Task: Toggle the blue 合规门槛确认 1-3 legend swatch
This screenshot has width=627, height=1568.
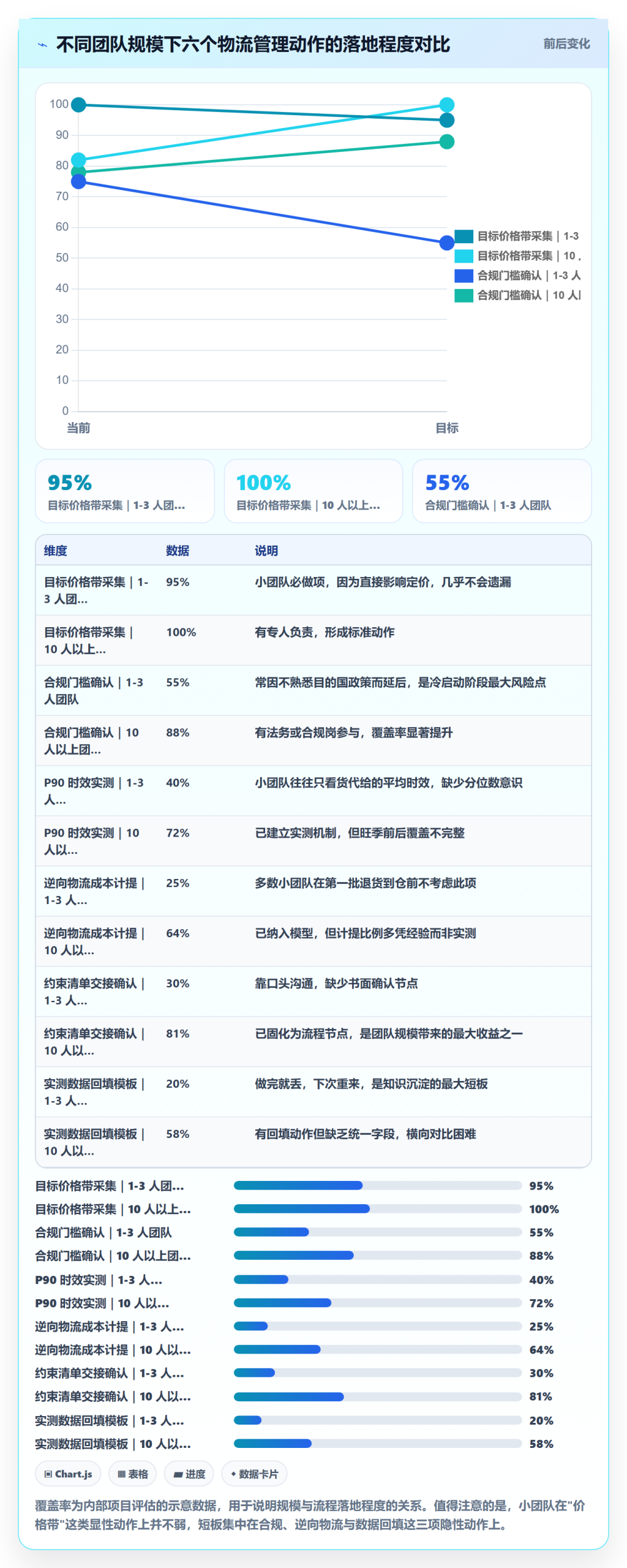Action: coord(464,276)
